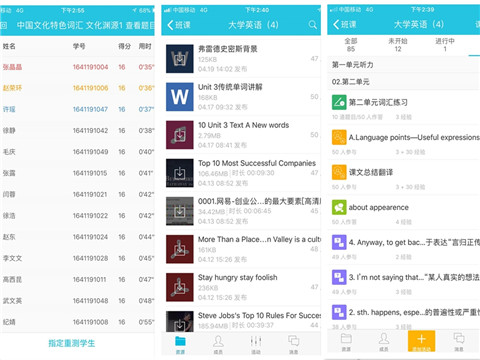Tap the orange plus add-activity button
480x360 pixels.
pyautogui.click(x=421, y=341)
